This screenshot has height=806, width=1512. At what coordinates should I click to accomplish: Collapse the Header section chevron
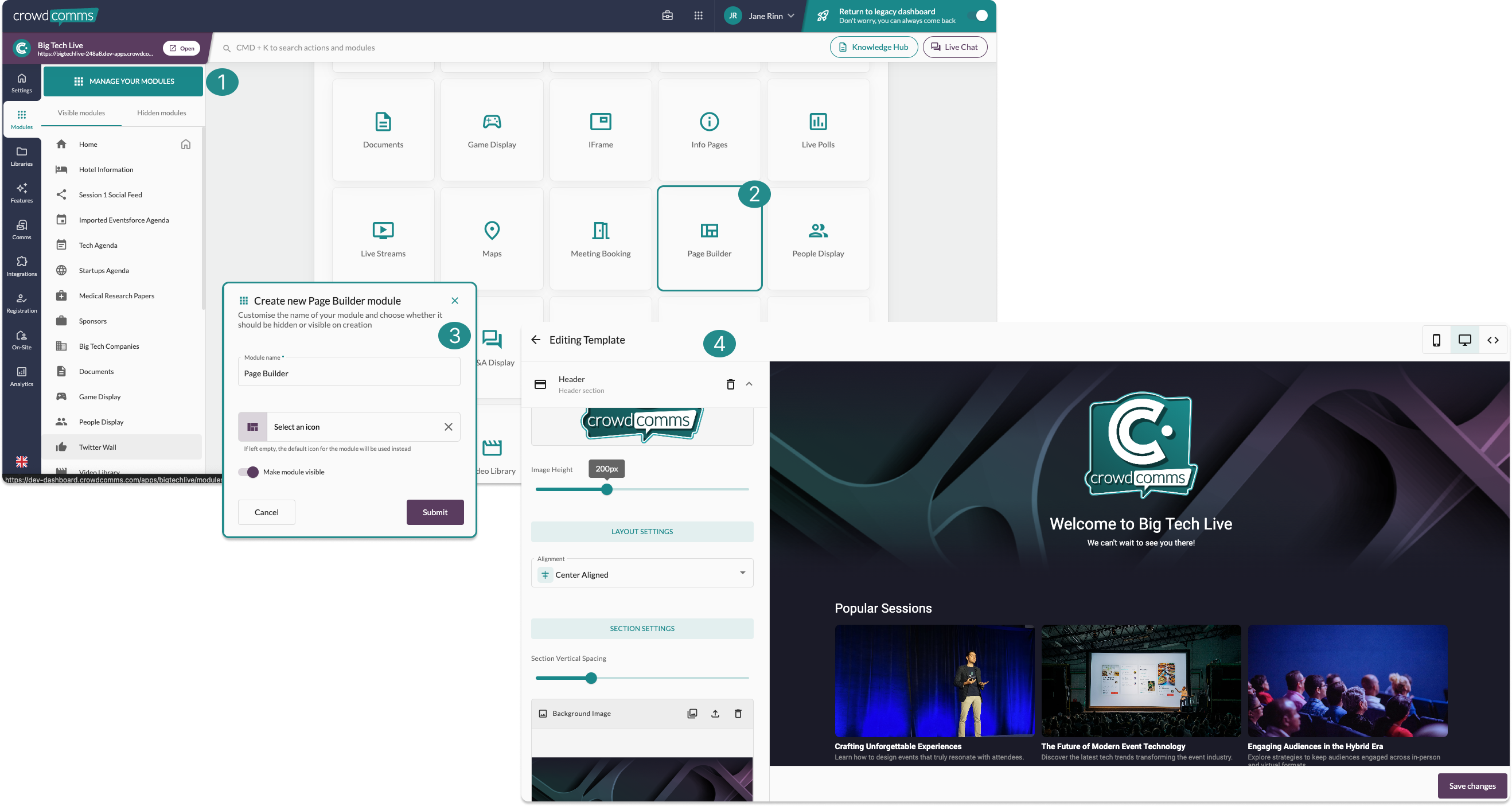pyautogui.click(x=749, y=384)
